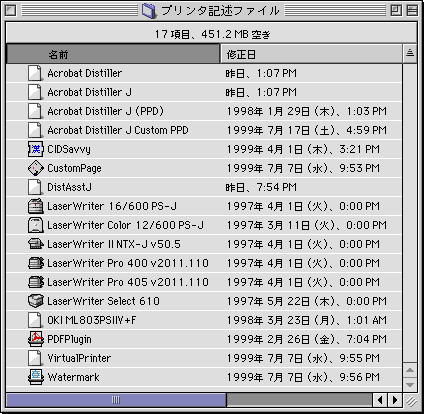This screenshot has height=414, width=424.
Task: Click the LaserWriter Pro 400 printer icon
Action: (x=36, y=263)
